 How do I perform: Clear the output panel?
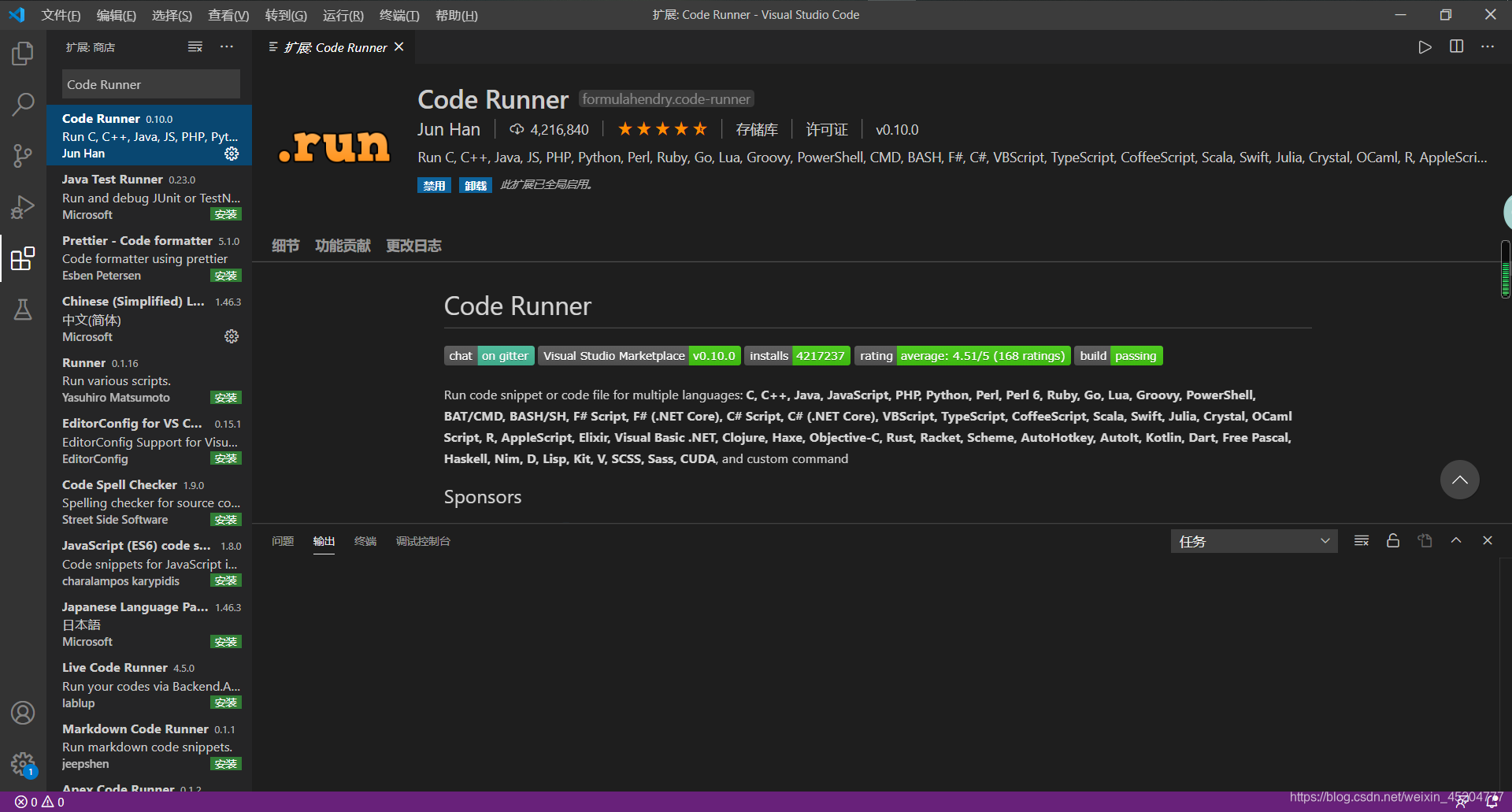pos(1362,540)
